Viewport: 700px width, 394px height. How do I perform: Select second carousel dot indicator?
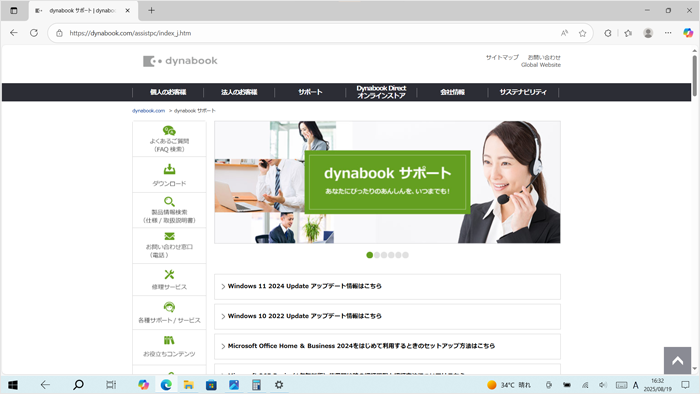click(377, 255)
